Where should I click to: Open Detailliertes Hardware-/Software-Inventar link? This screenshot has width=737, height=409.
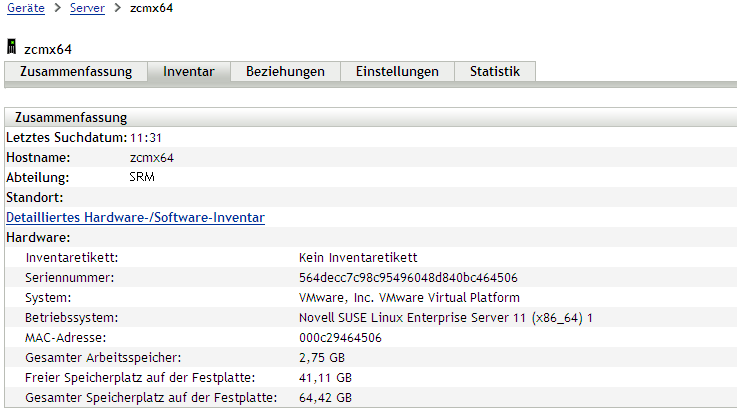[x=135, y=217]
